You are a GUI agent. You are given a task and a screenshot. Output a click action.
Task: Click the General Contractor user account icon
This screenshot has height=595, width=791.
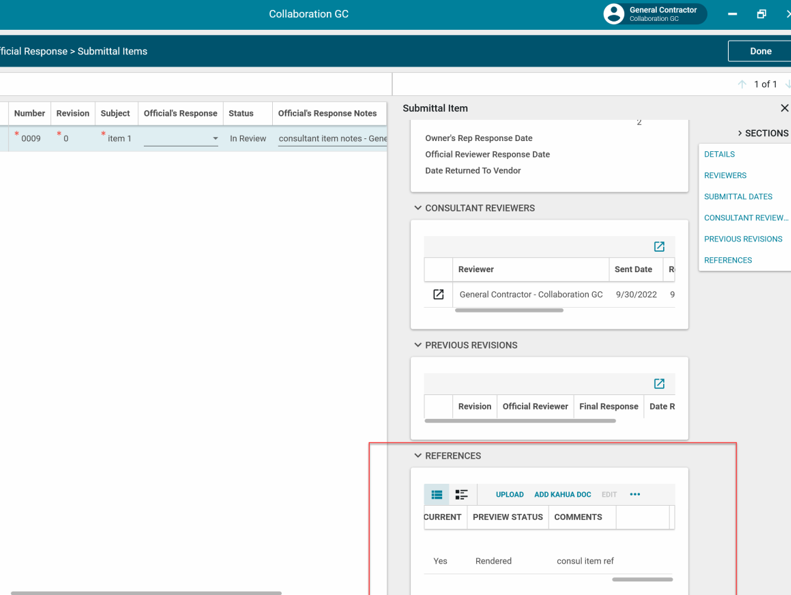pyautogui.click(x=614, y=14)
